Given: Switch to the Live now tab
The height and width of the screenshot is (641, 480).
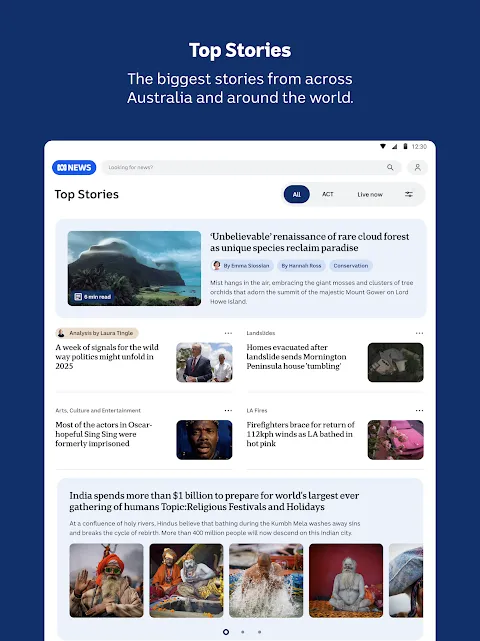Looking at the screenshot, I should click(370, 195).
